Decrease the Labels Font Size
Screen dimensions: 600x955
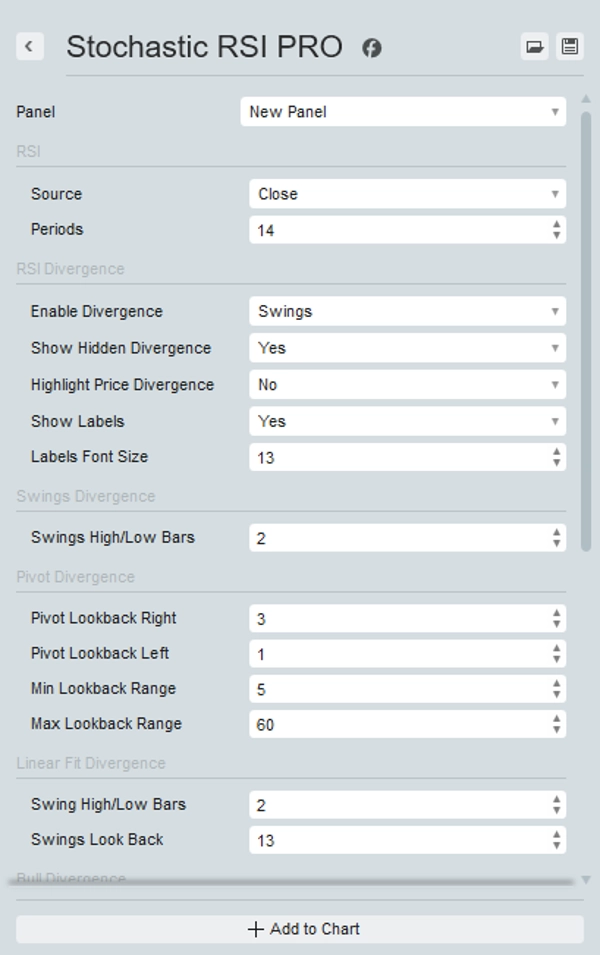click(558, 462)
